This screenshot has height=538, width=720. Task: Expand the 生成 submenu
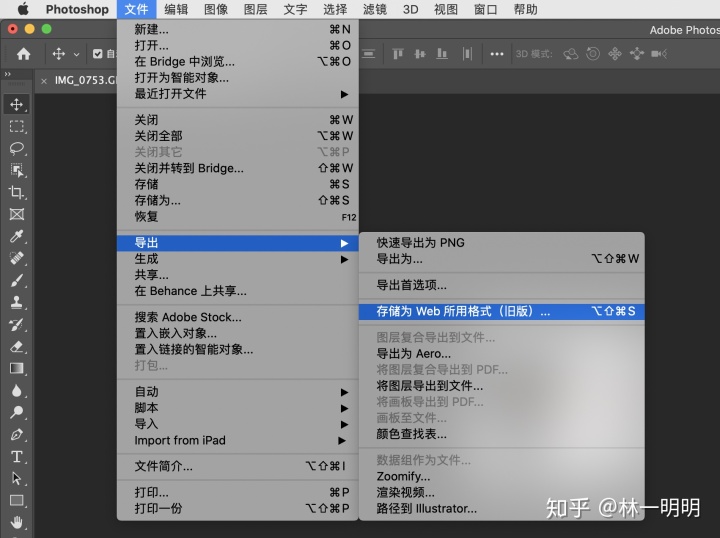(238, 259)
